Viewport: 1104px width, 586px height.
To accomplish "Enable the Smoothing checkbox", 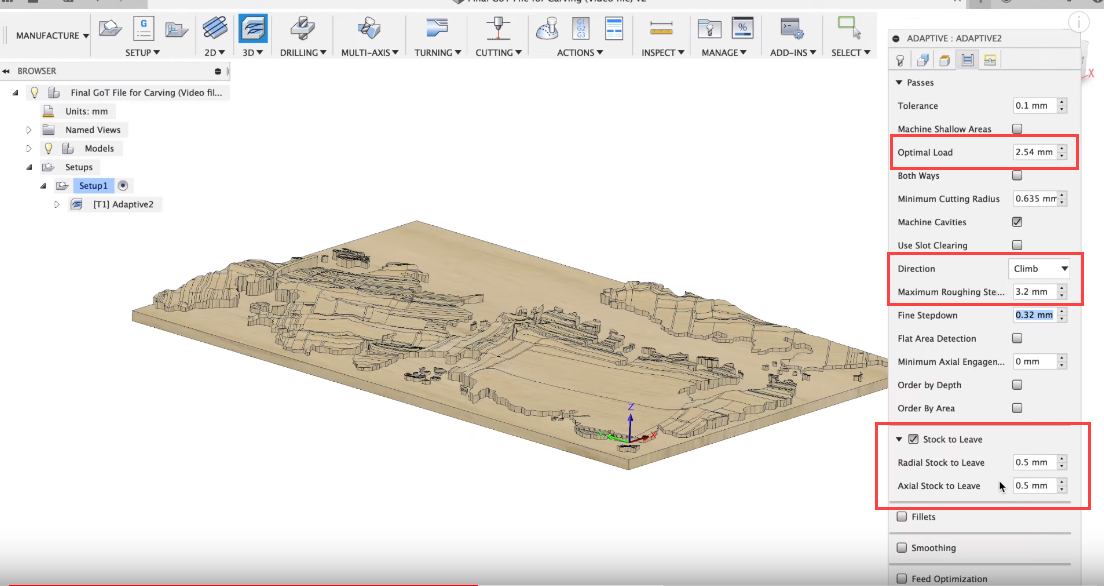I will pos(902,548).
